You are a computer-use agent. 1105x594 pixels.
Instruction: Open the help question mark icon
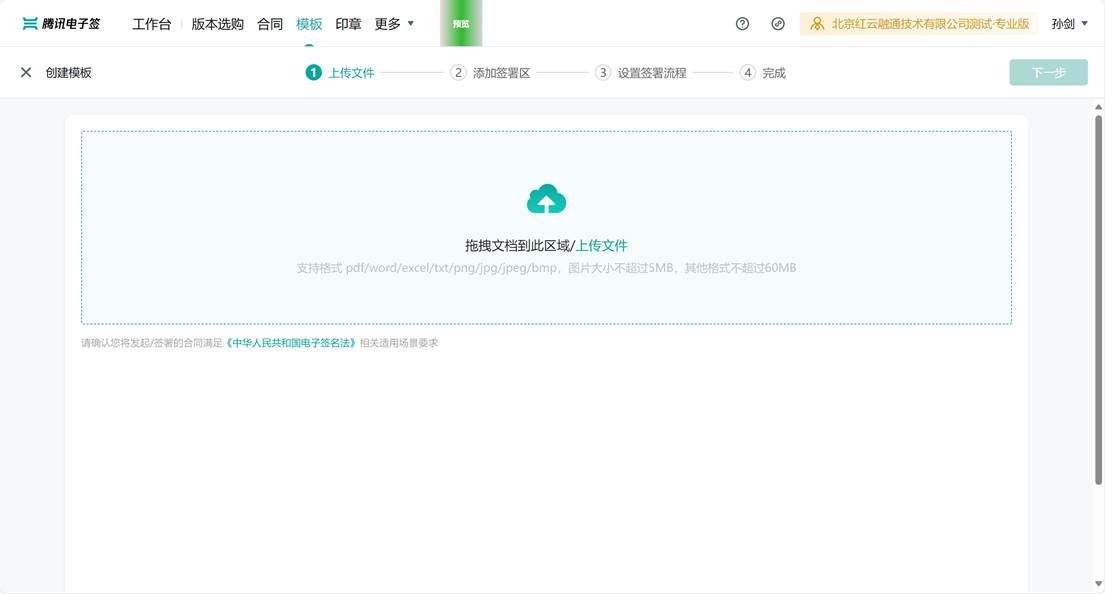coord(742,24)
